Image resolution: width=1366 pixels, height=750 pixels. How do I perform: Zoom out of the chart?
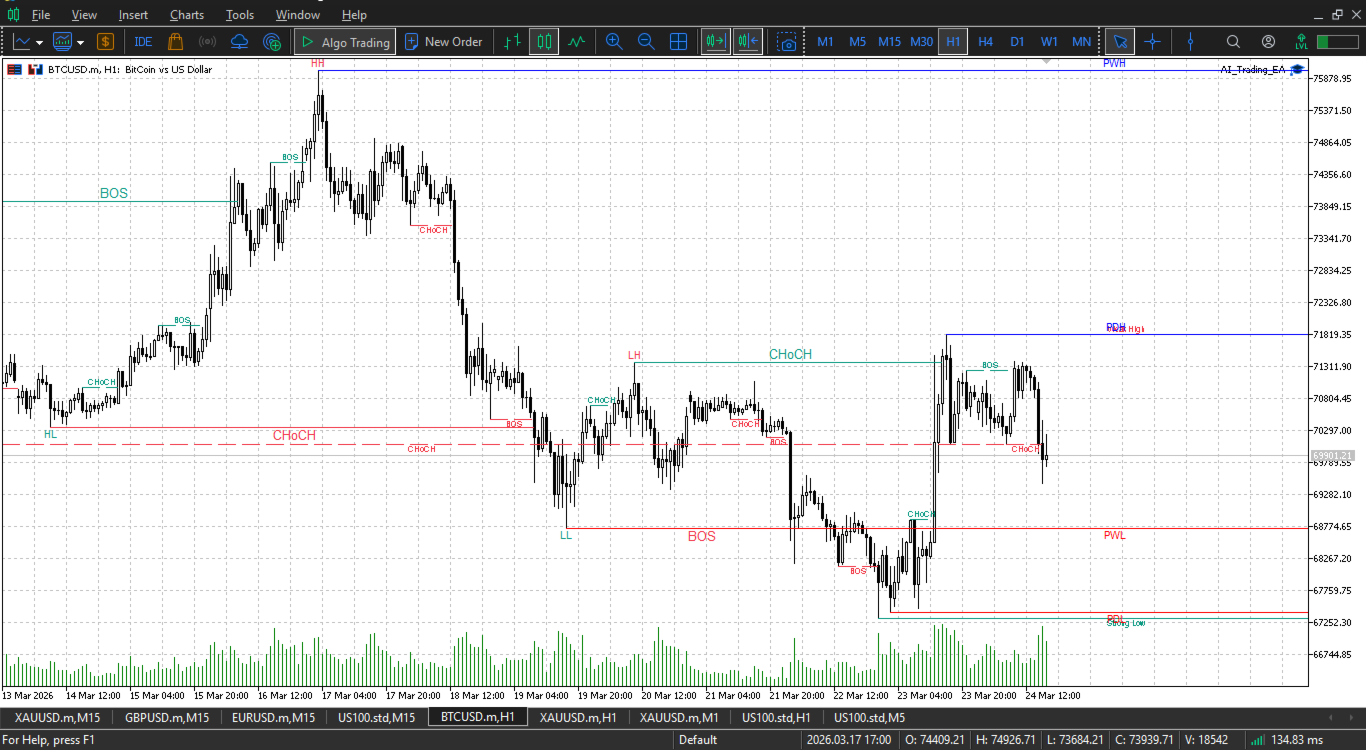(646, 42)
